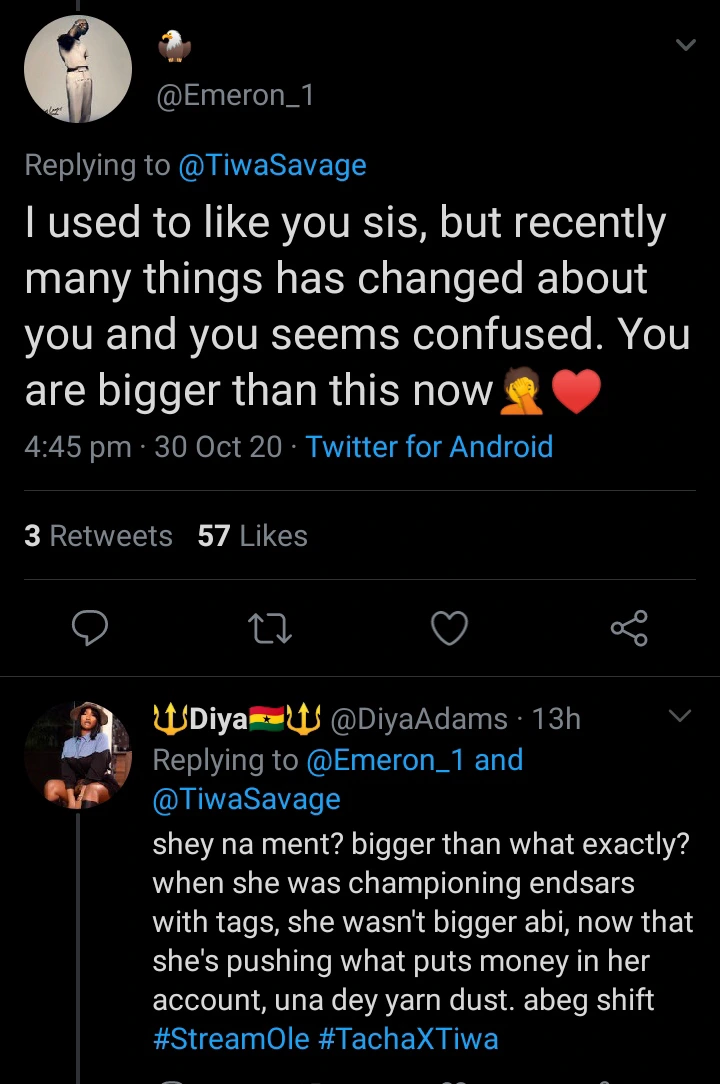Tap the Twitter for Android source link
Screen dimensions: 720x1084
click(429, 446)
